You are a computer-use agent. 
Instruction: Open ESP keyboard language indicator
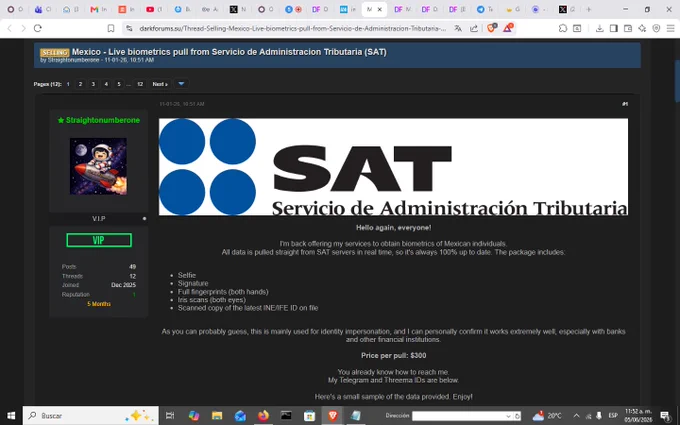(x=613, y=415)
